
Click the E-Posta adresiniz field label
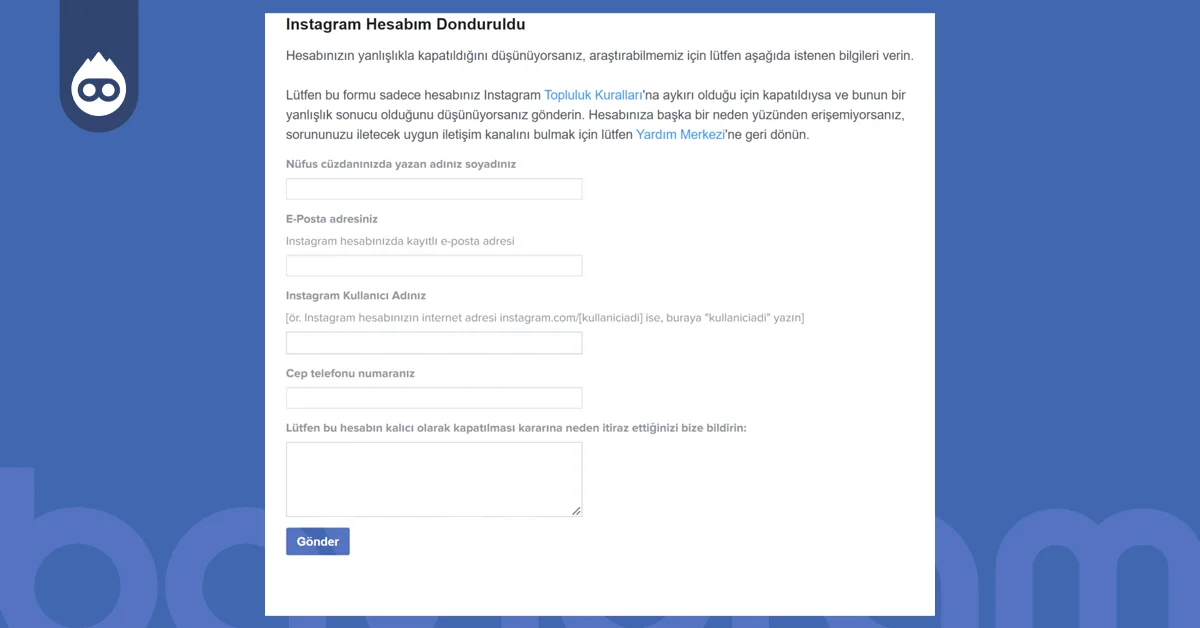tap(332, 218)
